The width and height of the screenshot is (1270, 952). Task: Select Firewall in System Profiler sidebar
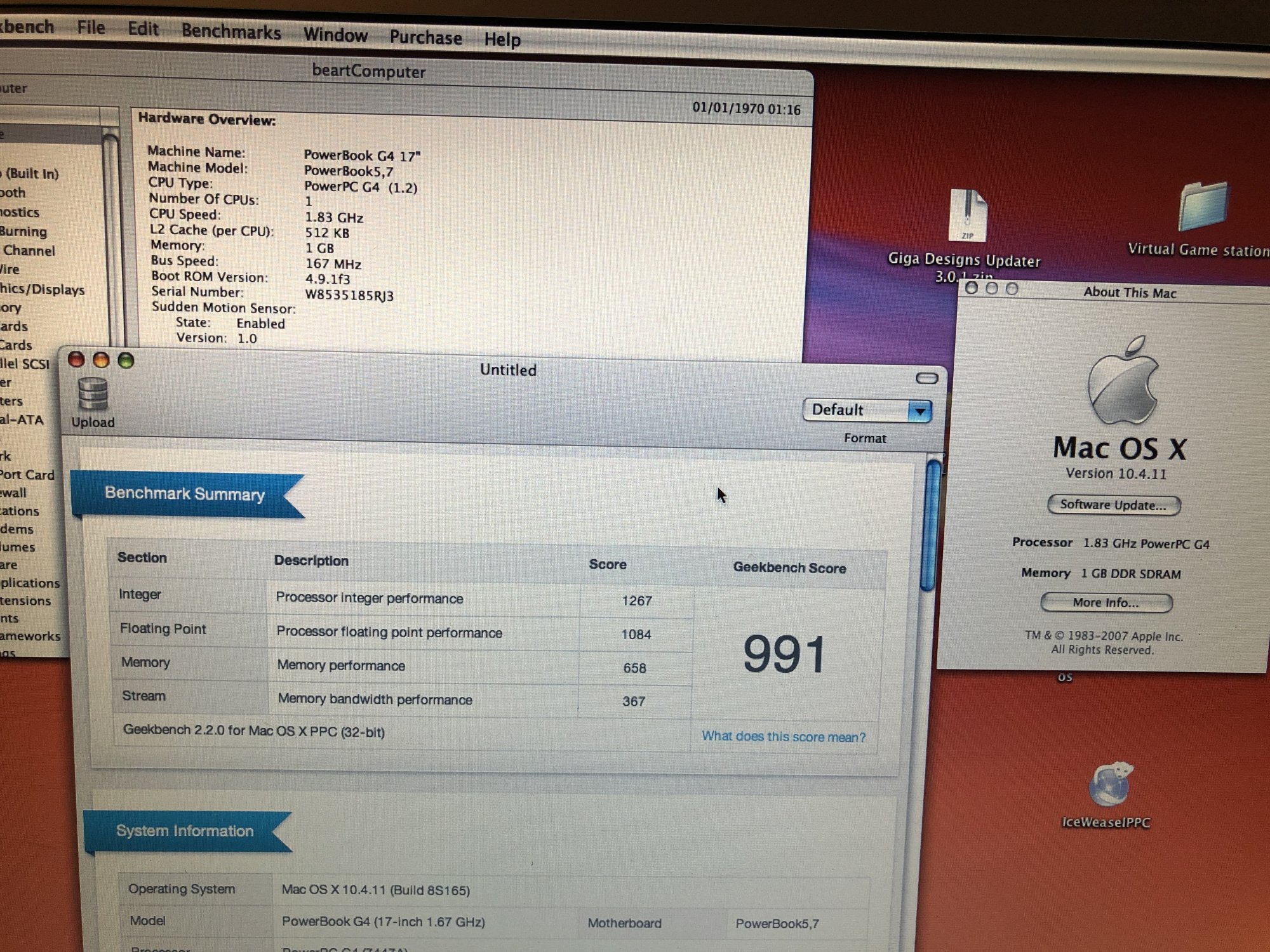pos(13,493)
